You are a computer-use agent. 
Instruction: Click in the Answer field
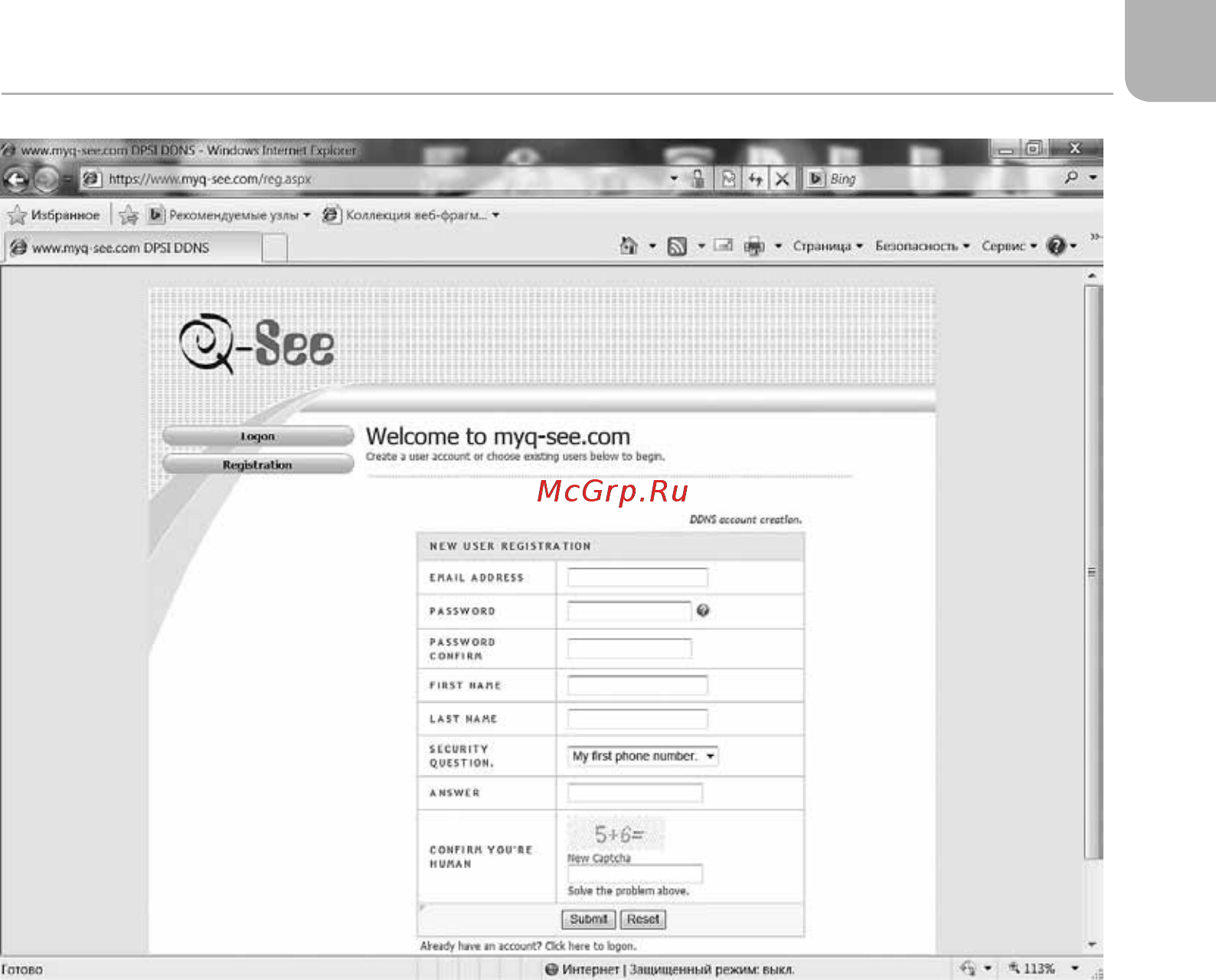635,792
